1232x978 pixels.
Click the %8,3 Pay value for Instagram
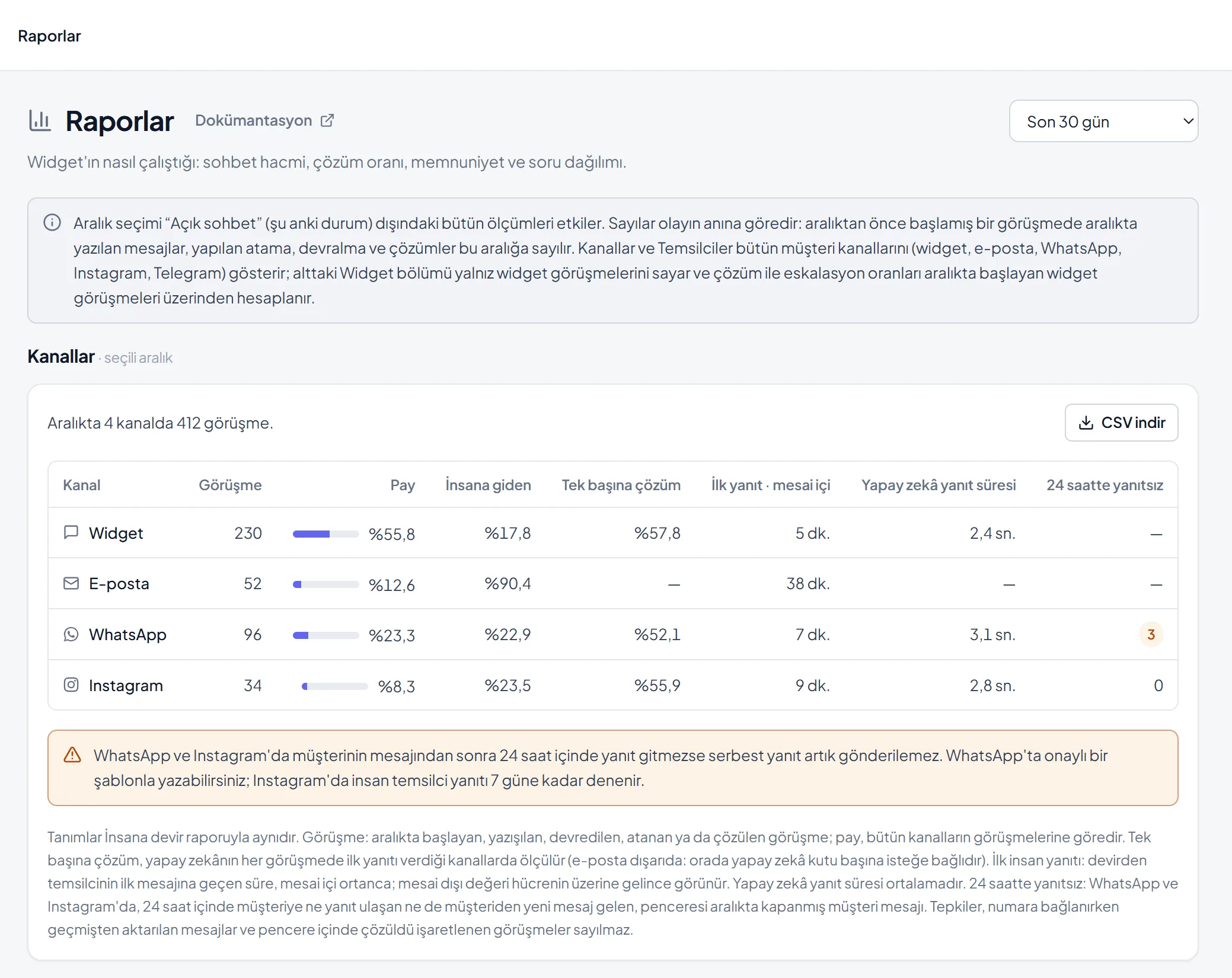pyautogui.click(x=396, y=686)
